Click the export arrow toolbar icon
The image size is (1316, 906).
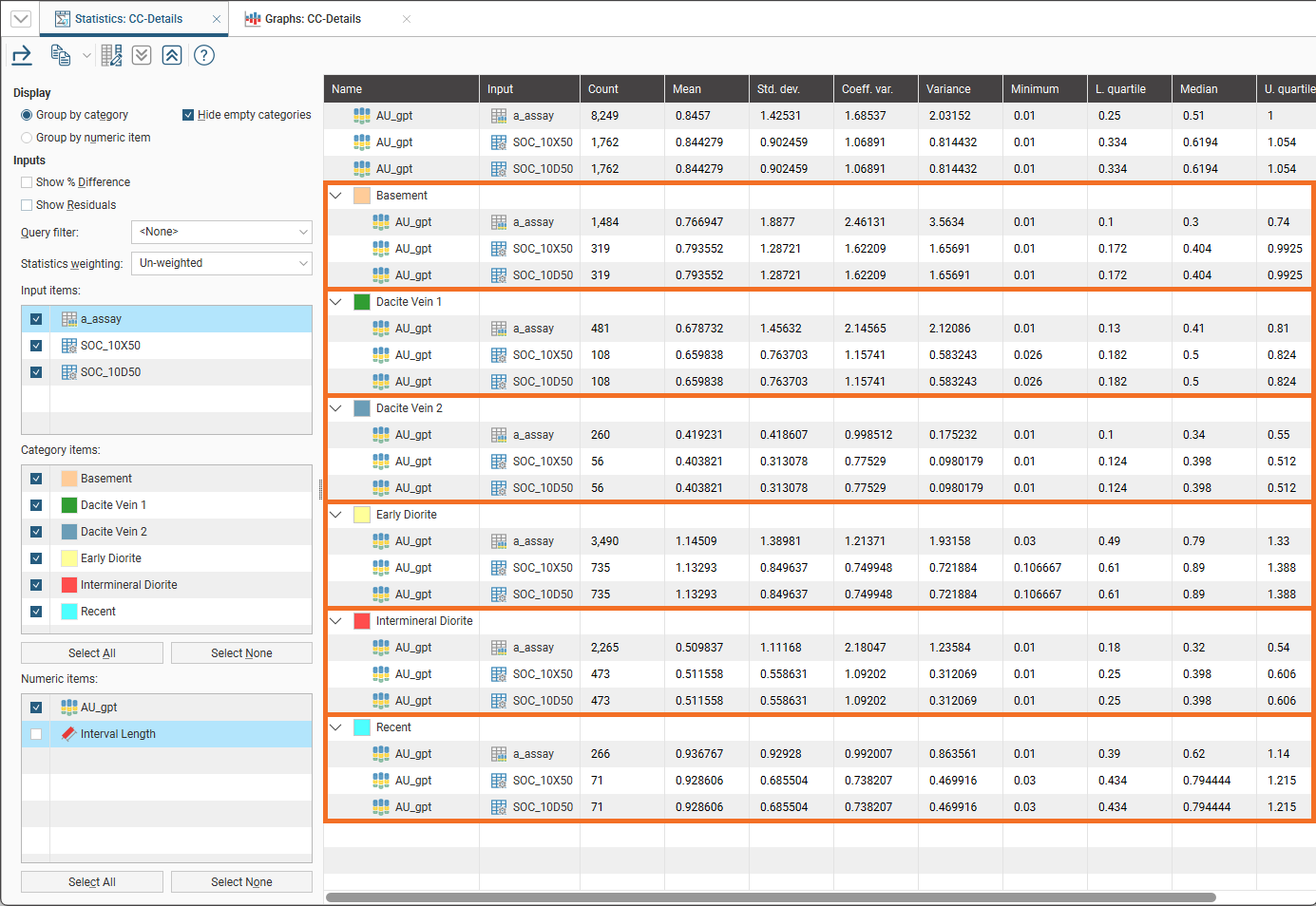pos(22,55)
